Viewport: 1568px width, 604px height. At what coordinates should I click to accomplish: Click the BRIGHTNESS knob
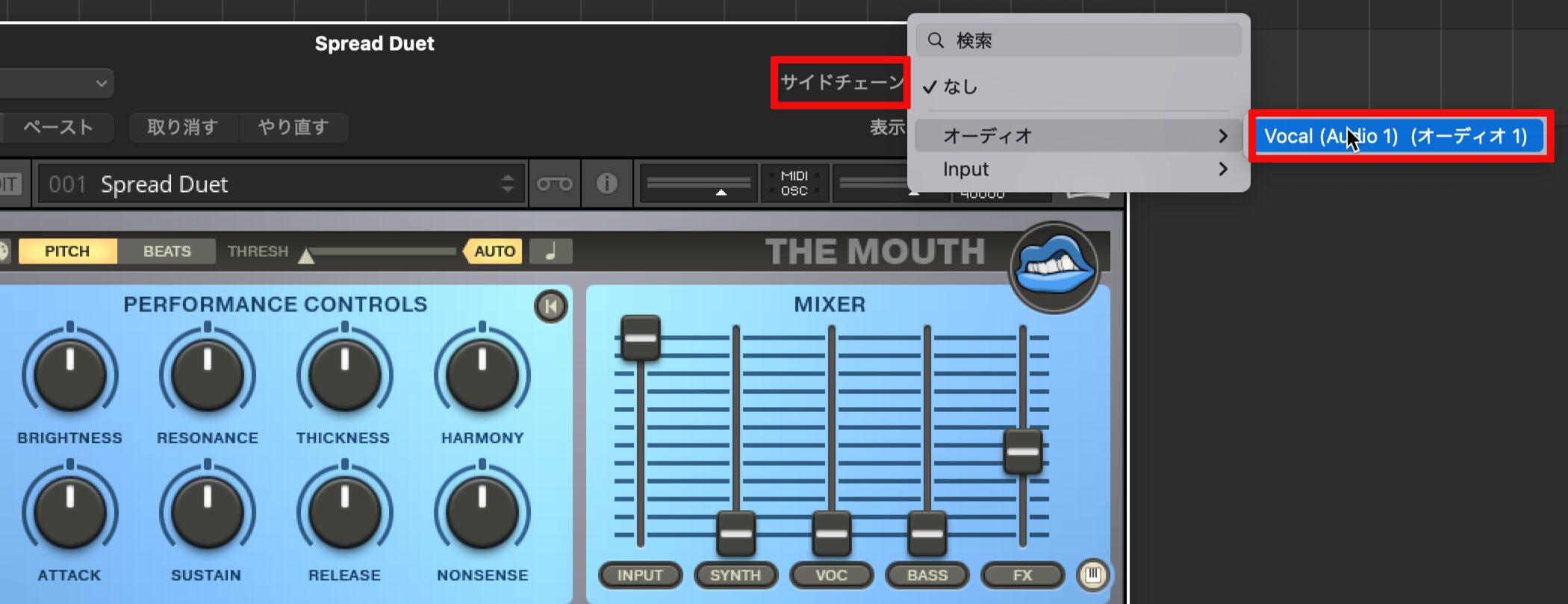click(70, 374)
